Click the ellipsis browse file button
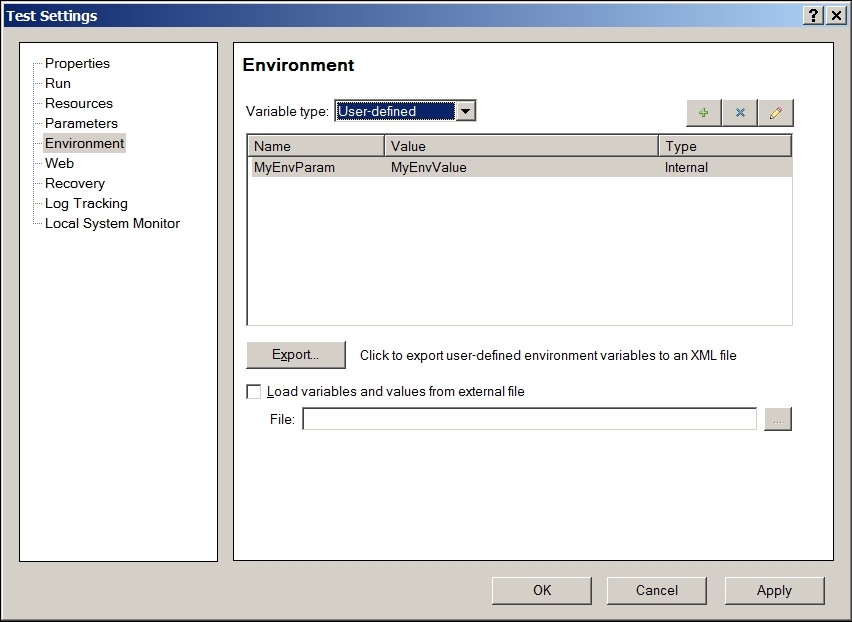This screenshot has width=852, height=622. [x=777, y=420]
